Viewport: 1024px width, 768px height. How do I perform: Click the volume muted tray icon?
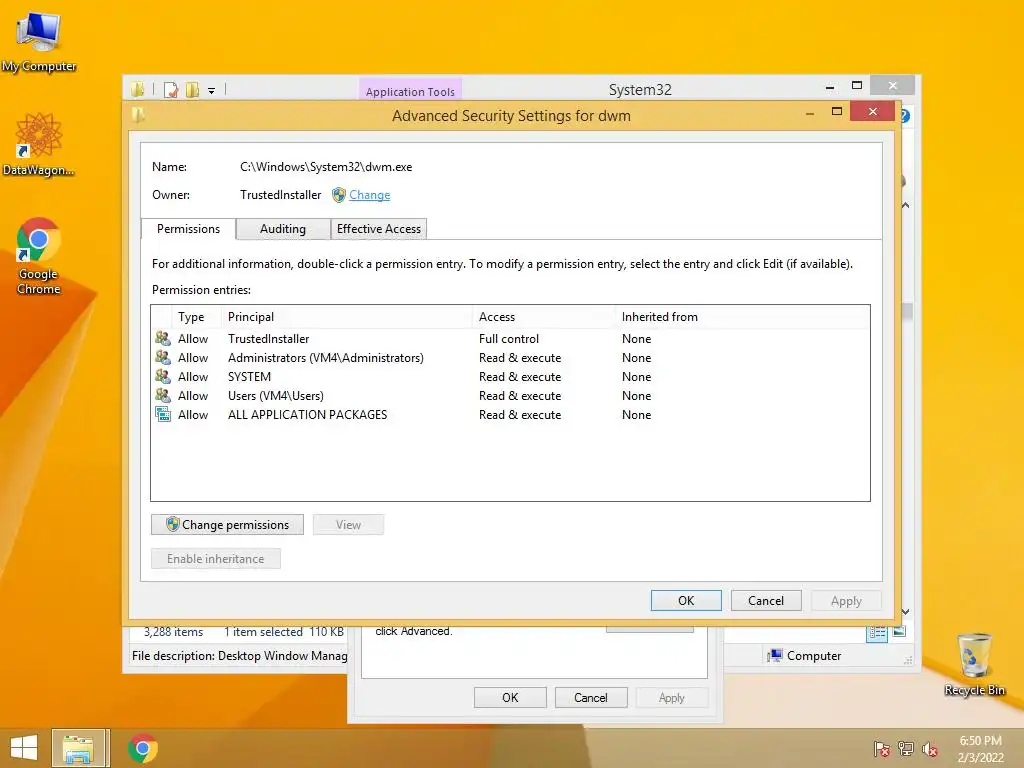pyautogui.click(x=929, y=749)
